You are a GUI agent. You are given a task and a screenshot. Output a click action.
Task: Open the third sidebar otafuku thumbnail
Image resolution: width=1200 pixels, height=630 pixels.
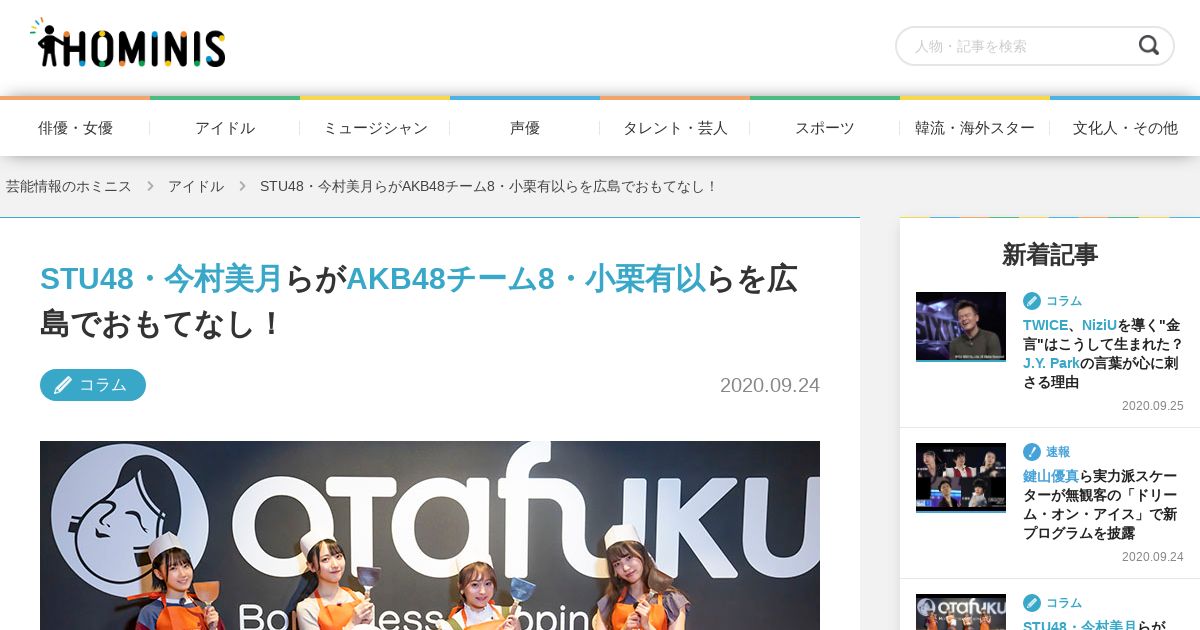pyautogui.click(x=961, y=612)
